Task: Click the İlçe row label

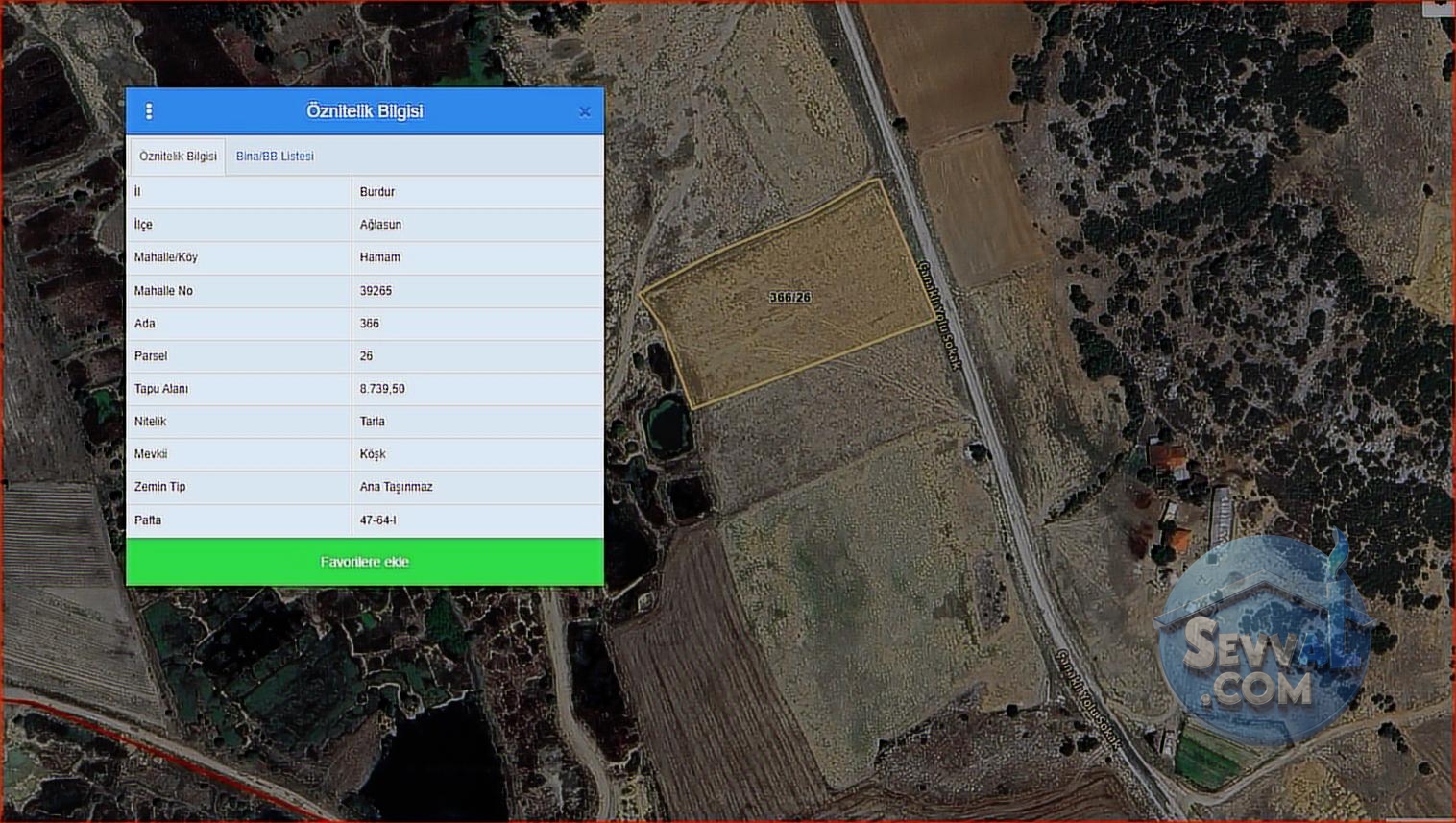Action: click(x=143, y=225)
